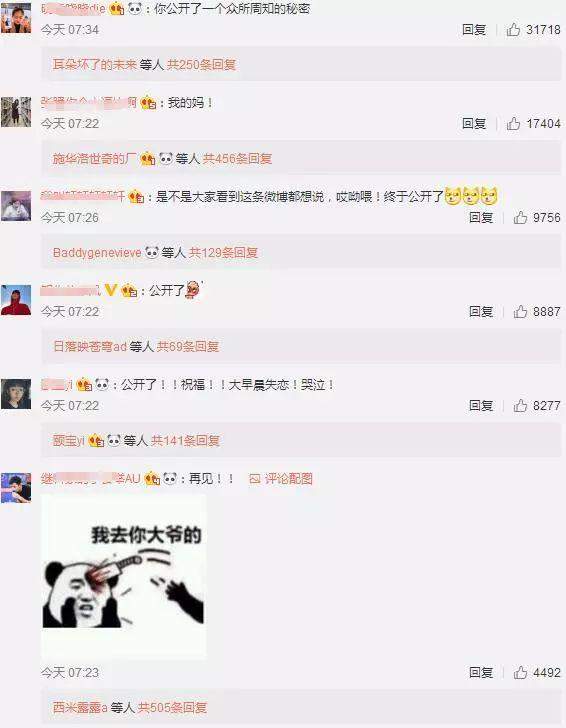This screenshot has width=566, height=728.
Task: Click thumbs-up icon next to 17404
Action: tap(513, 124)
